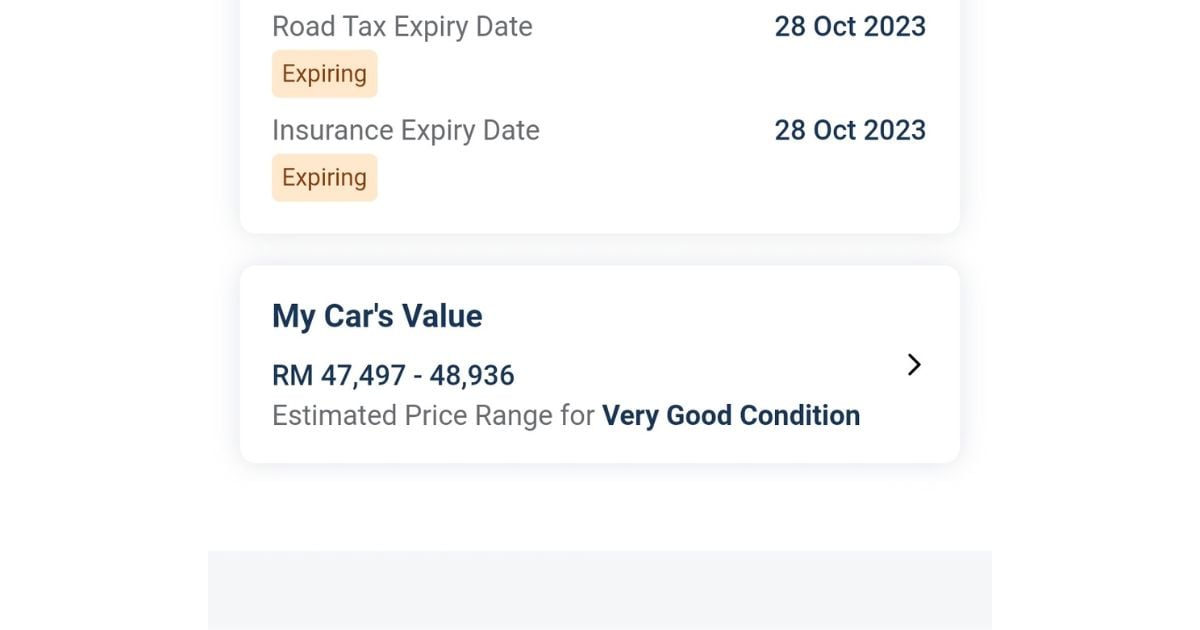Click the lower estimate figure 47,497
Screen dimensions: 1200x630
363,376
